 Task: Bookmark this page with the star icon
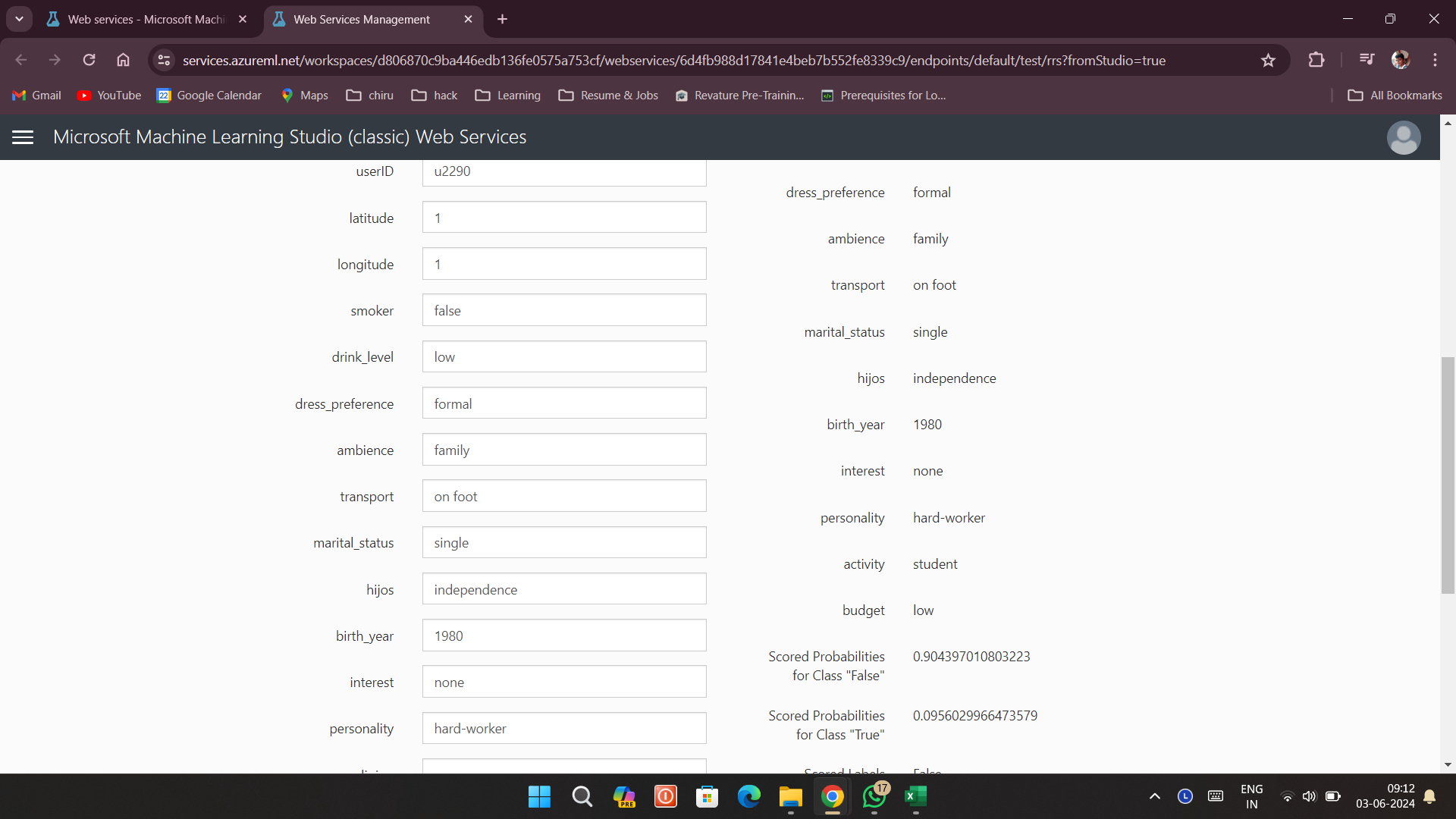click(1268, 60)
